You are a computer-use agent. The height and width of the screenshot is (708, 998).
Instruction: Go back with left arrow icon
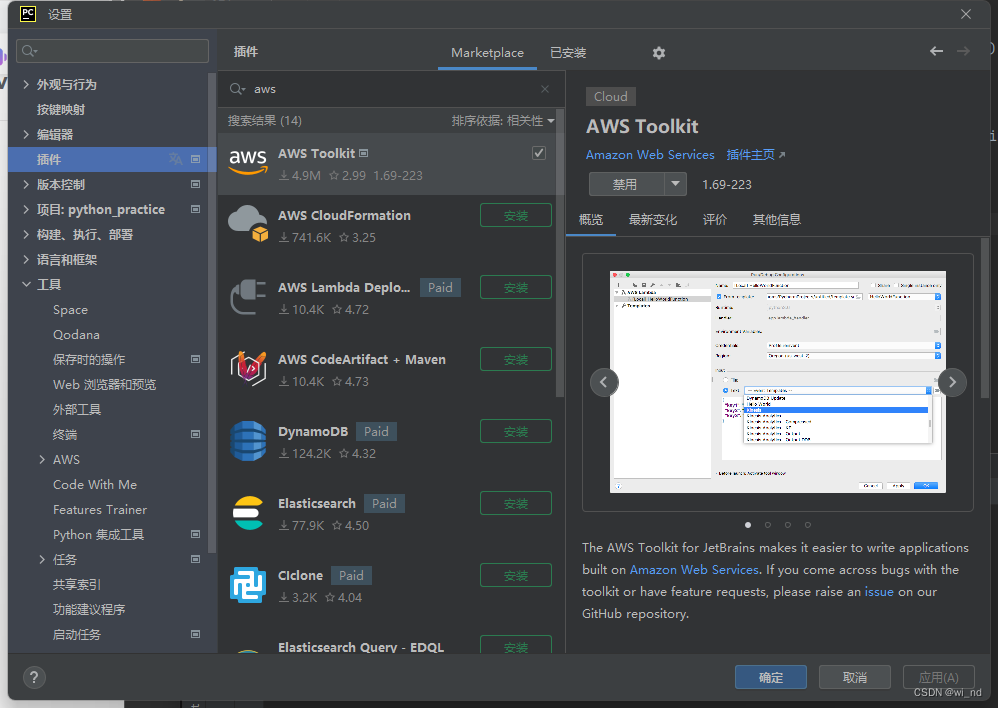tap(936, 52)
